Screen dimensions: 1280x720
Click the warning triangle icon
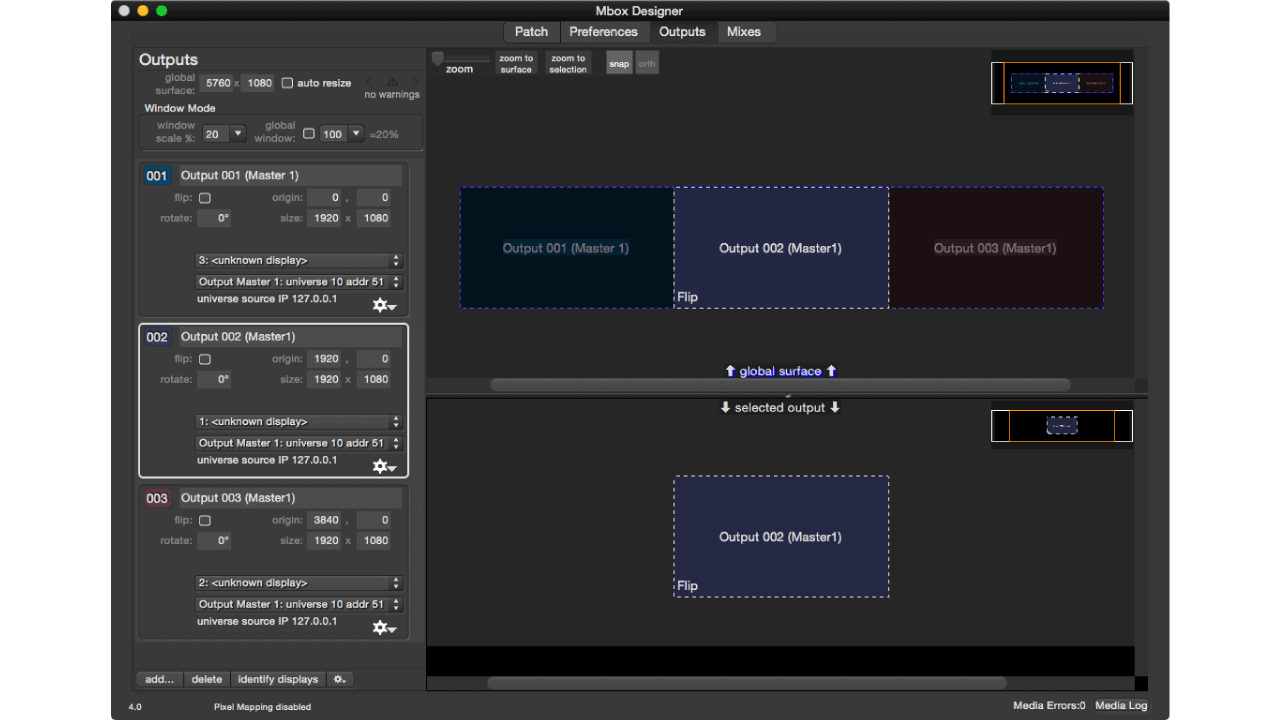click(392, 82)
